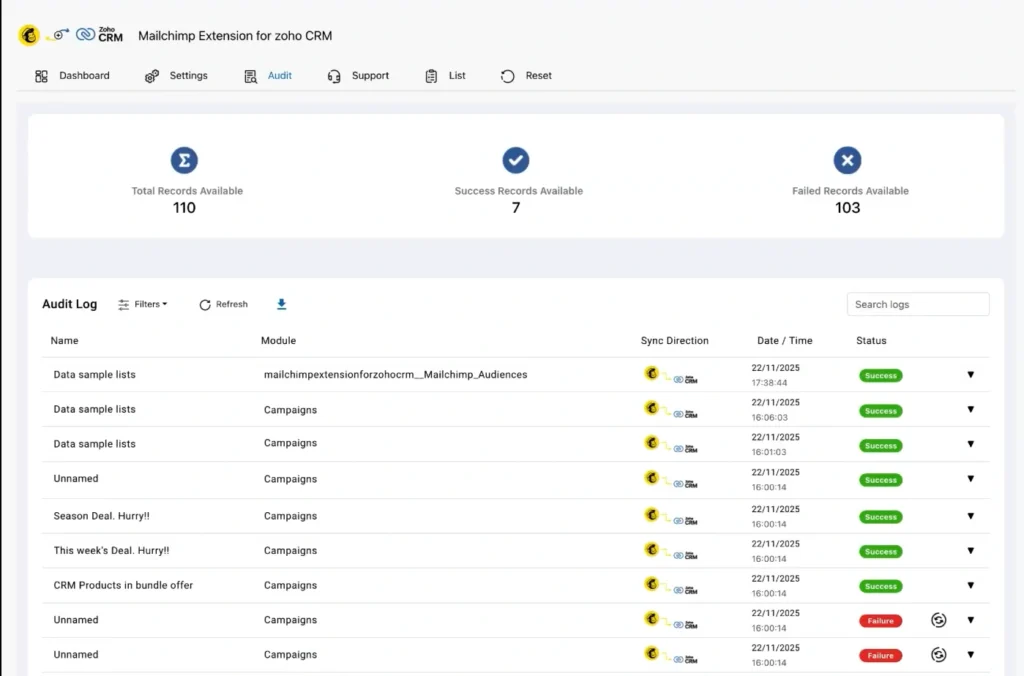Switch to the Dashboard tab
The height and width of the screenshot is (676, 1024).
[x=73, y=75]
